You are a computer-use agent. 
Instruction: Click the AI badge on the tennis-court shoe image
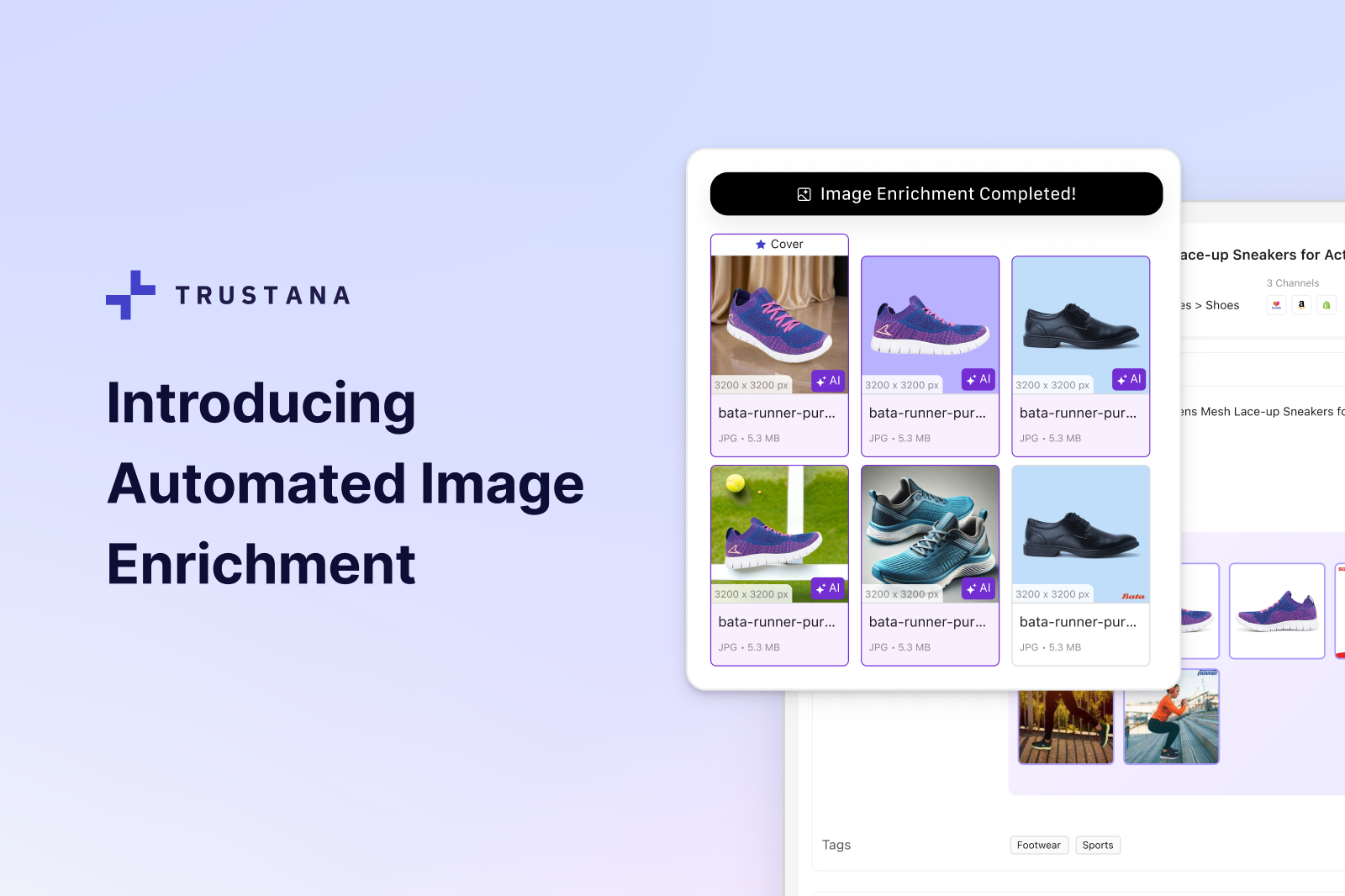[829, 588]
